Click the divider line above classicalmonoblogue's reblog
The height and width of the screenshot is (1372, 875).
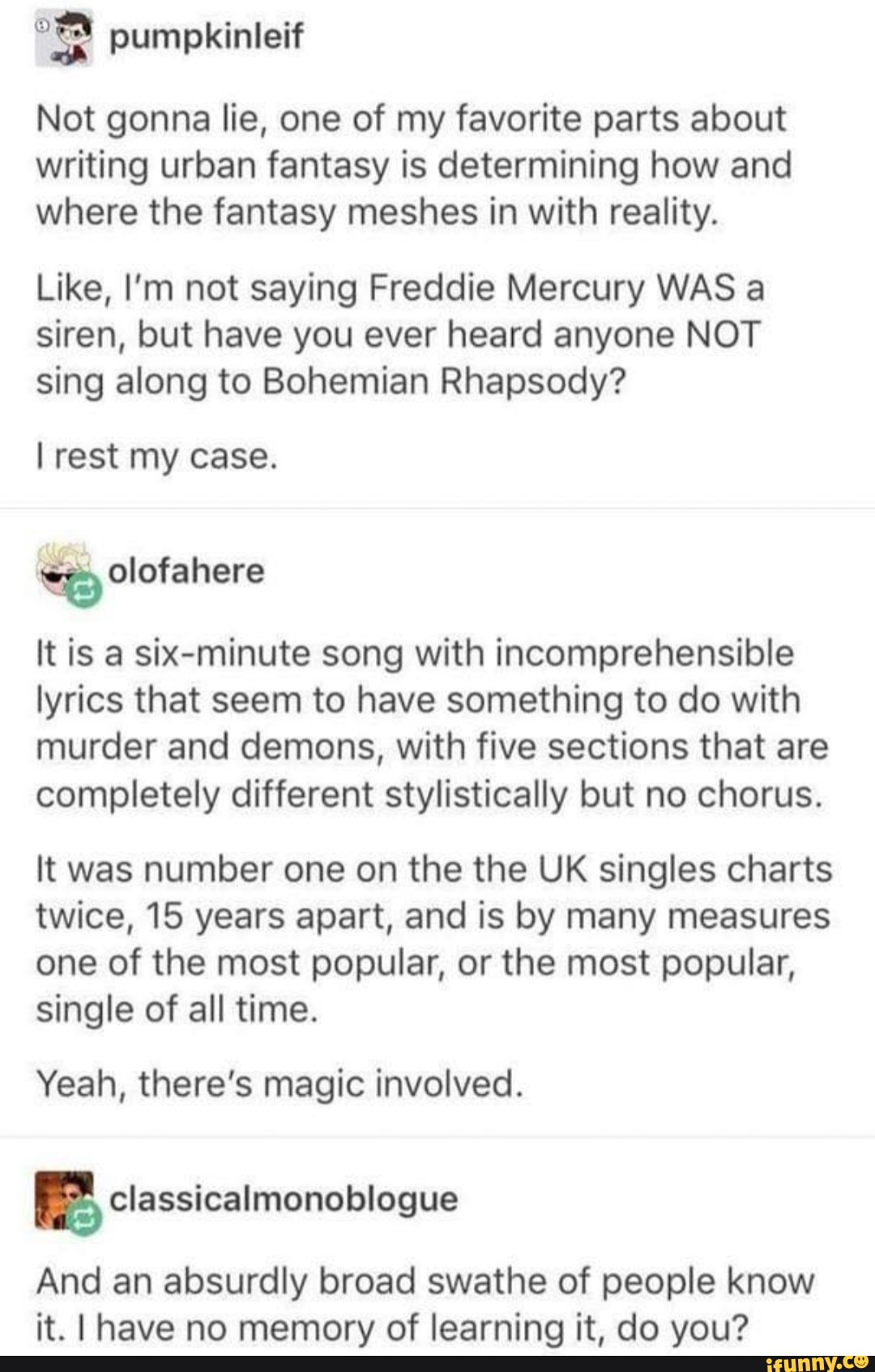[437, 1136]
